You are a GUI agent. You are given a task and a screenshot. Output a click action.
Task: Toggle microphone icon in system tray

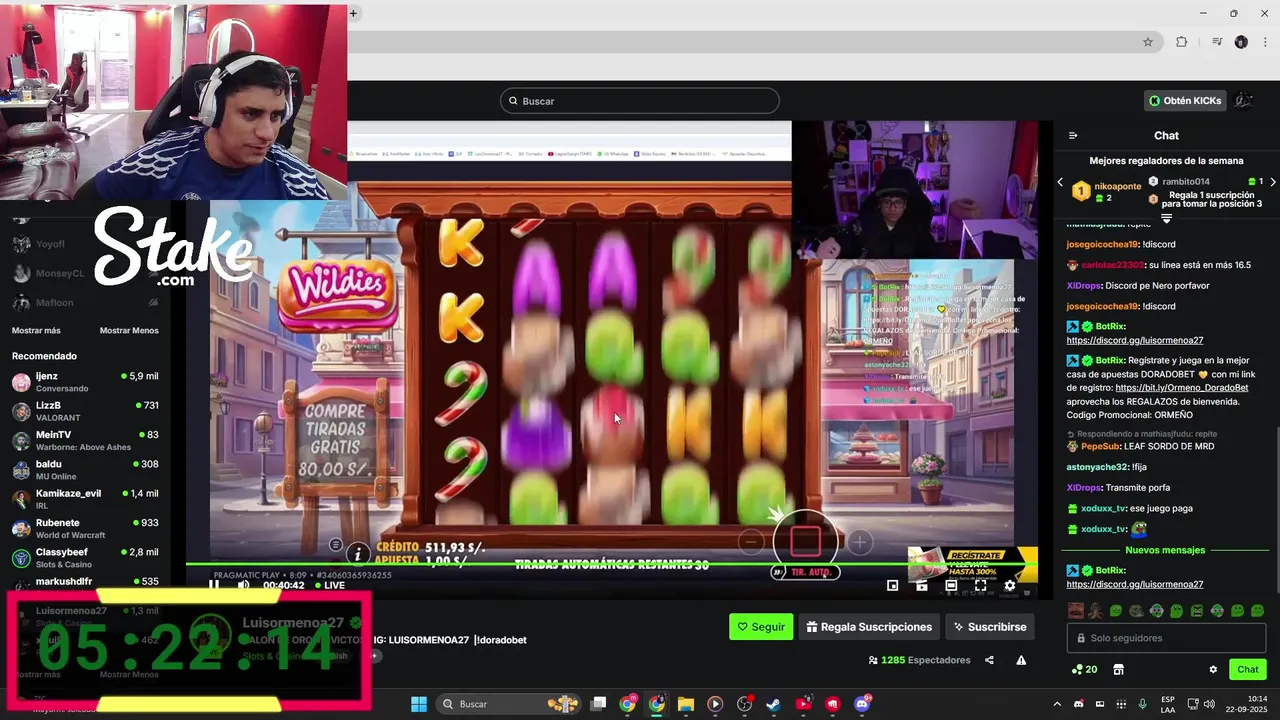click(1142, 704)
